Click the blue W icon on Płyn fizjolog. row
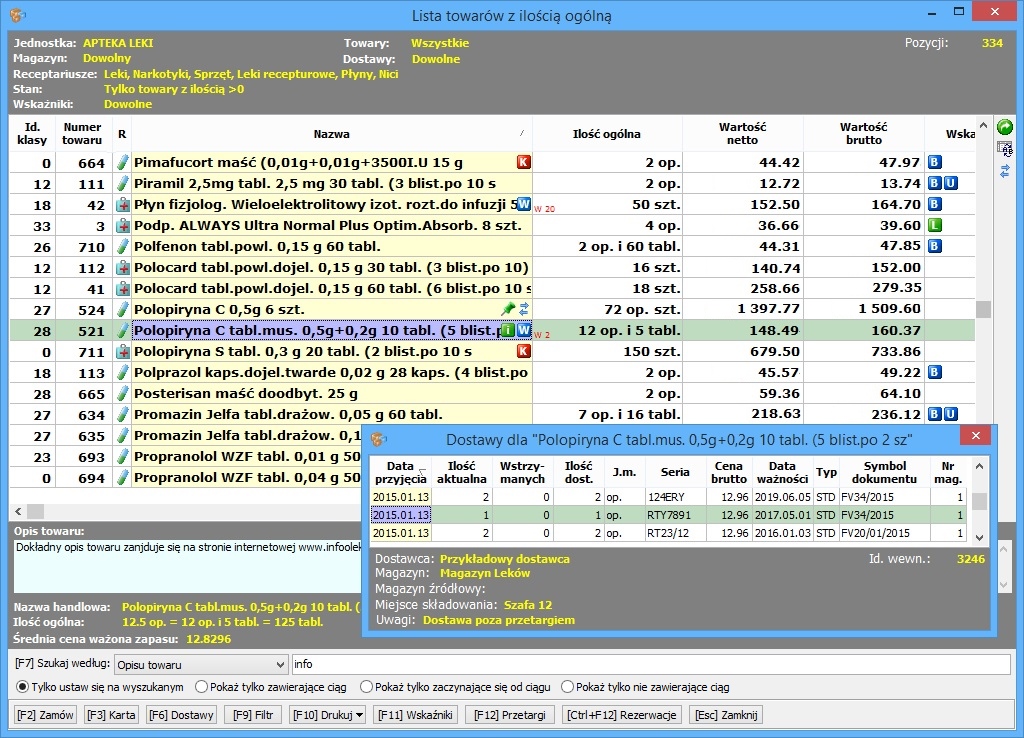The width and height of the screenshot is (1024, 738). [523, 204]
